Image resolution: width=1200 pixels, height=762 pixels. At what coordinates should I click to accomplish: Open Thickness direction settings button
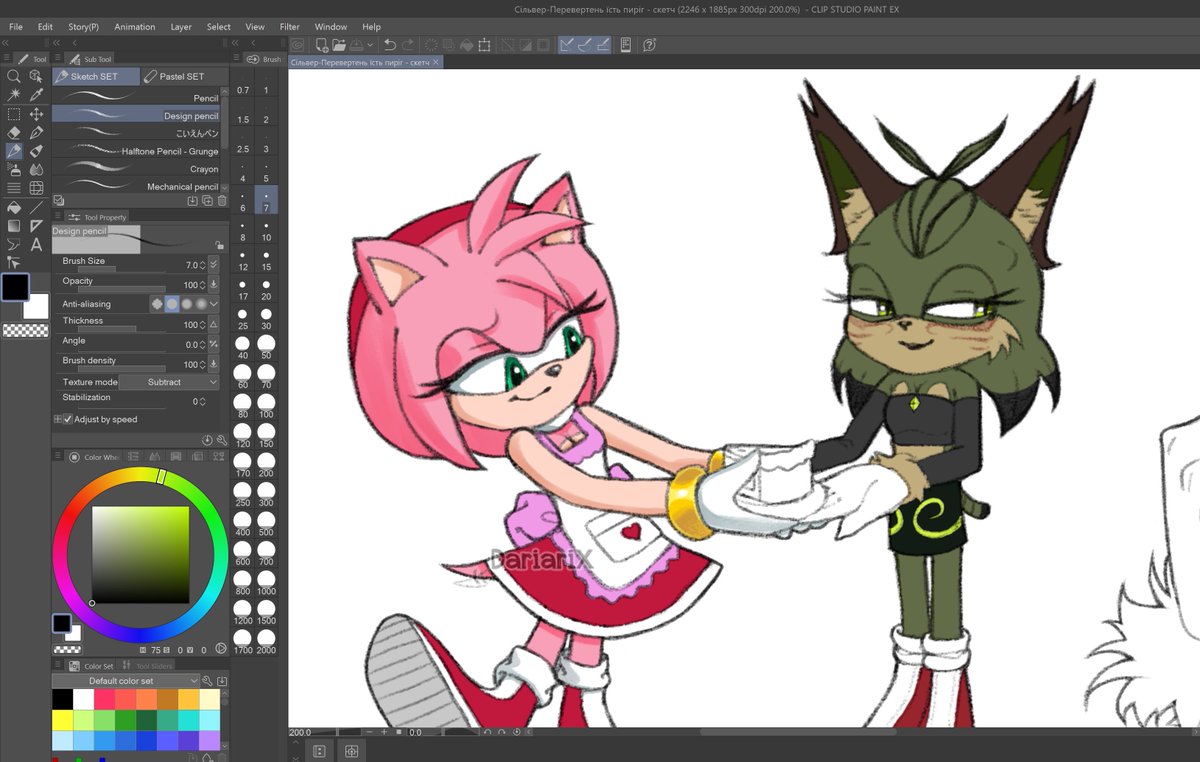(213, 325)
